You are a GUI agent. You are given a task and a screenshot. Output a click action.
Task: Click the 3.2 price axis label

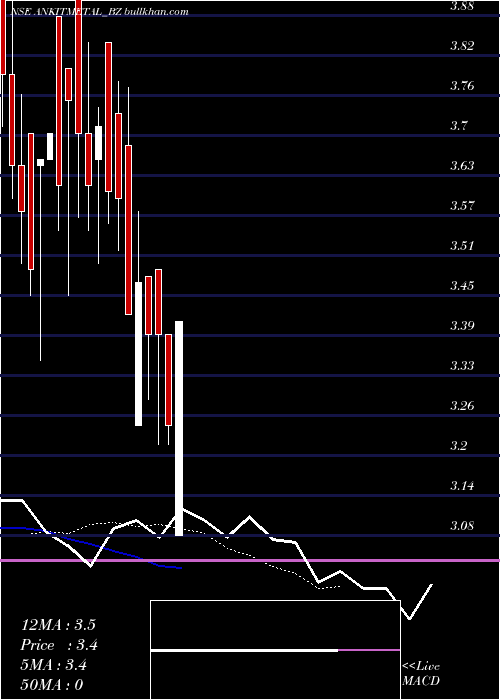click(x=459, y=446)
